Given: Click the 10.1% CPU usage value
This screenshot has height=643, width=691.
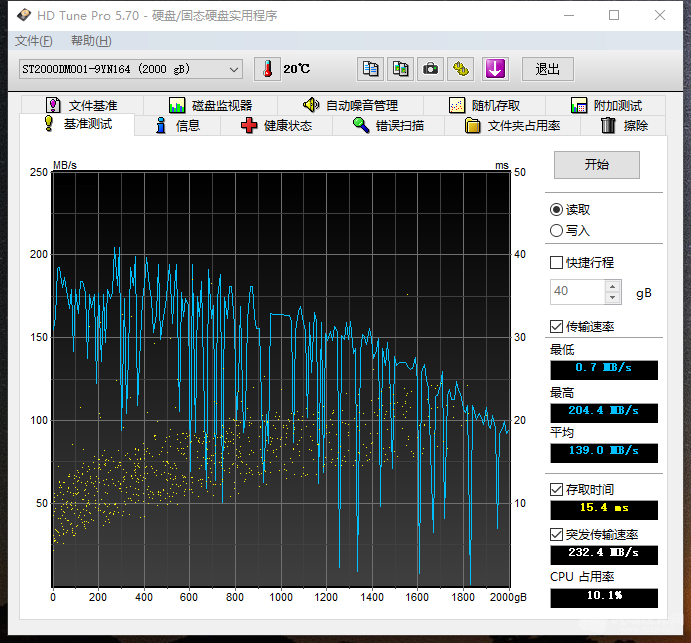Looking at the screenshot, I should coord(604,598).
